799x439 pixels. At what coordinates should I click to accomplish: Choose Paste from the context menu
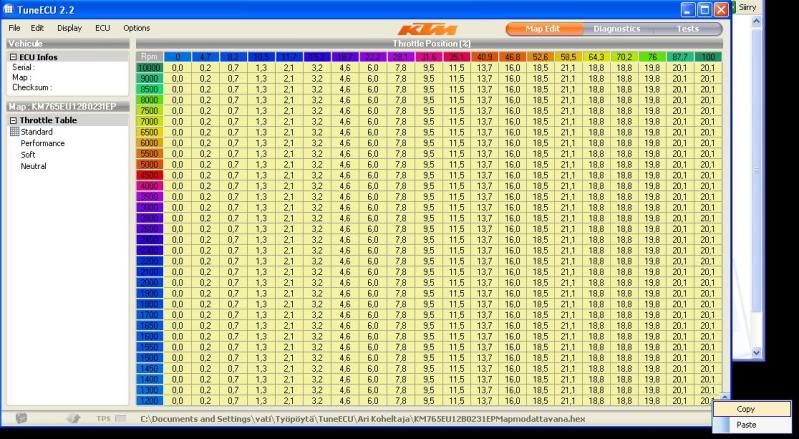click(x=746, y=424)
